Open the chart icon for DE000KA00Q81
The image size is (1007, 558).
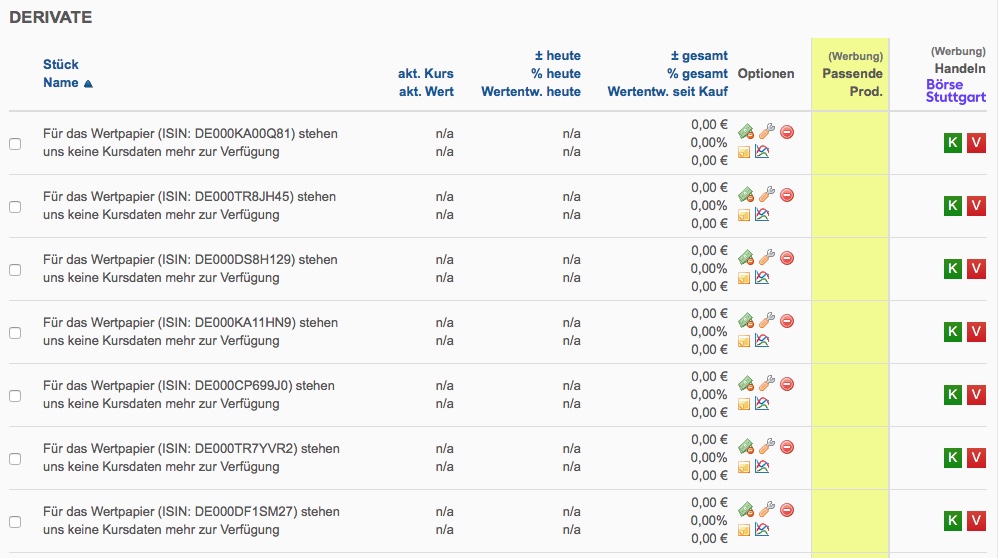[x=762, y=152]
